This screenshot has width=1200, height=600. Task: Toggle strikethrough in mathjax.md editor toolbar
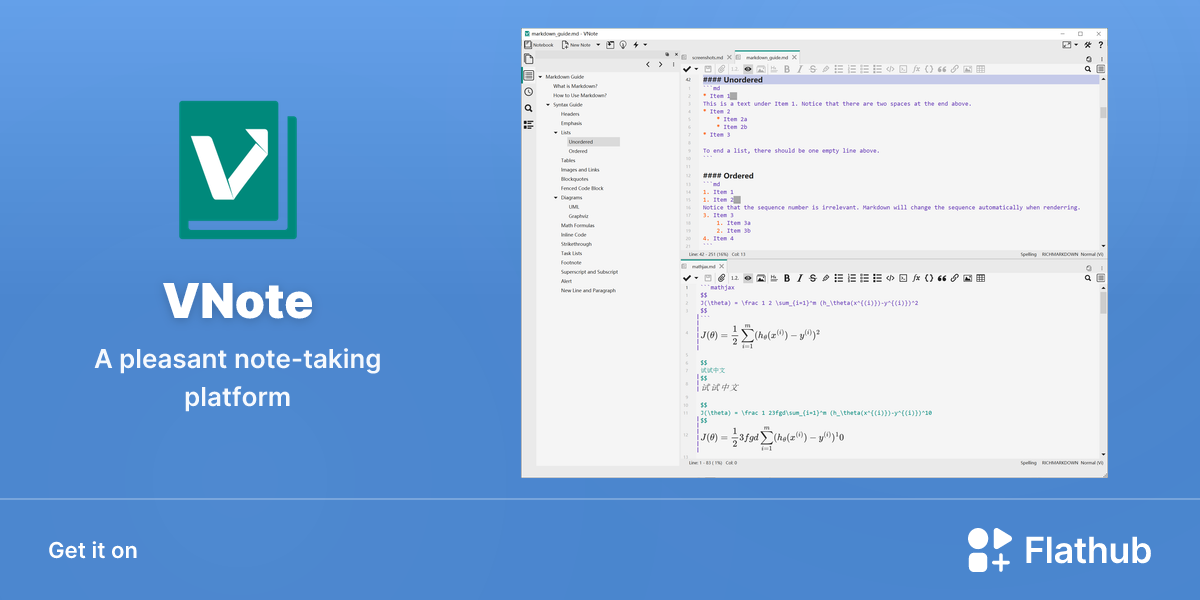pos(813,277)
